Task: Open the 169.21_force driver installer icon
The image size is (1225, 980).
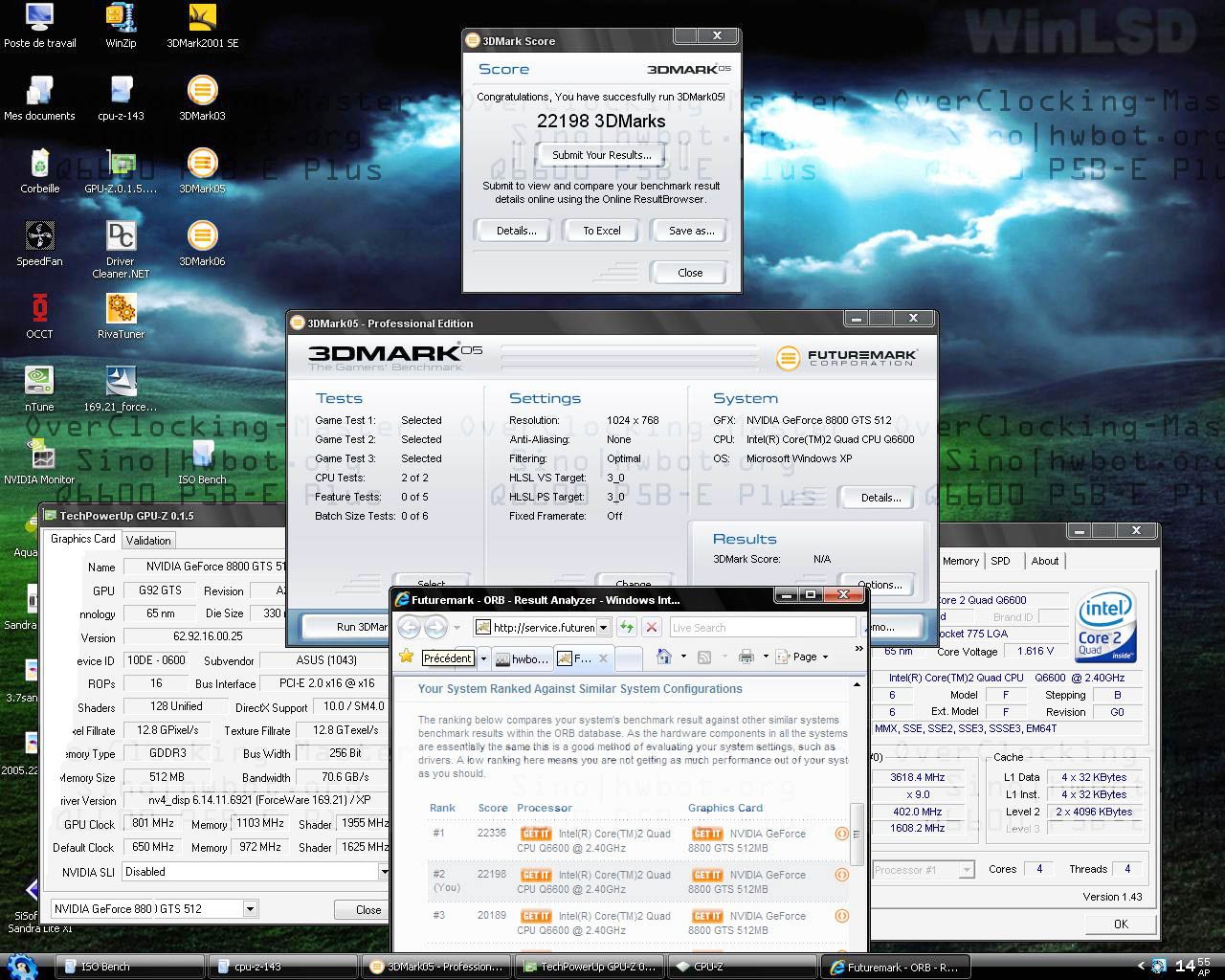Action: (121, 390)
